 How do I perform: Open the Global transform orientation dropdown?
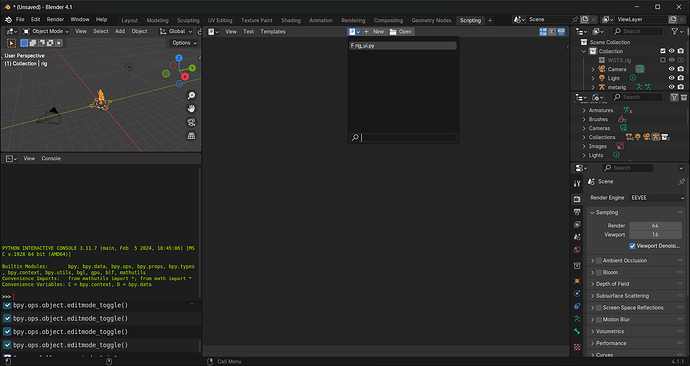click(176, 31)
